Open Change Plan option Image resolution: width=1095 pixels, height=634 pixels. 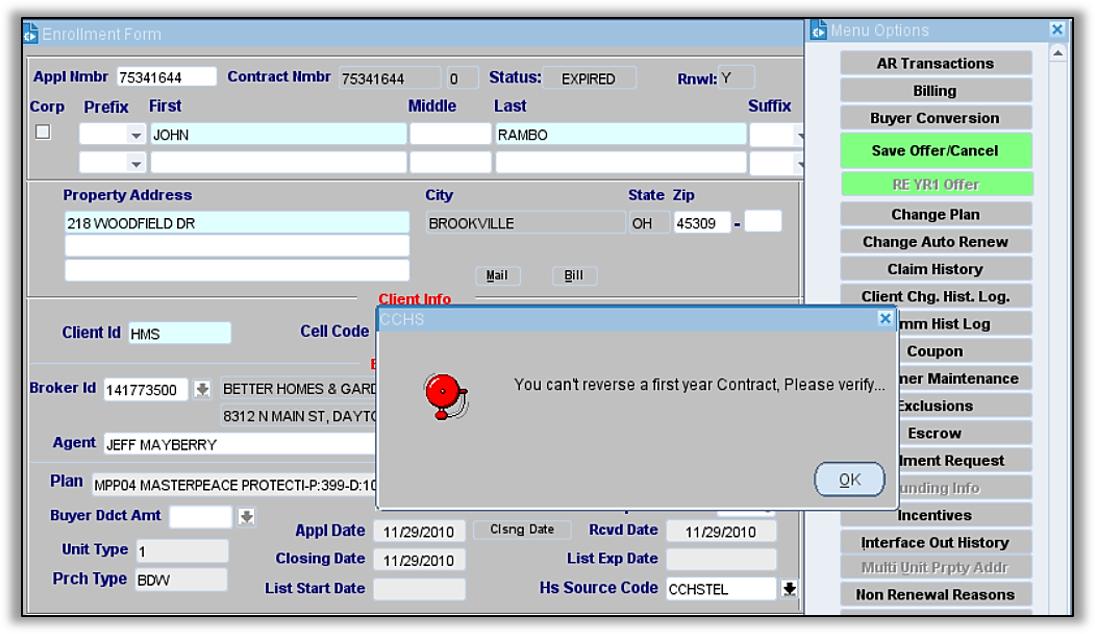936,214
